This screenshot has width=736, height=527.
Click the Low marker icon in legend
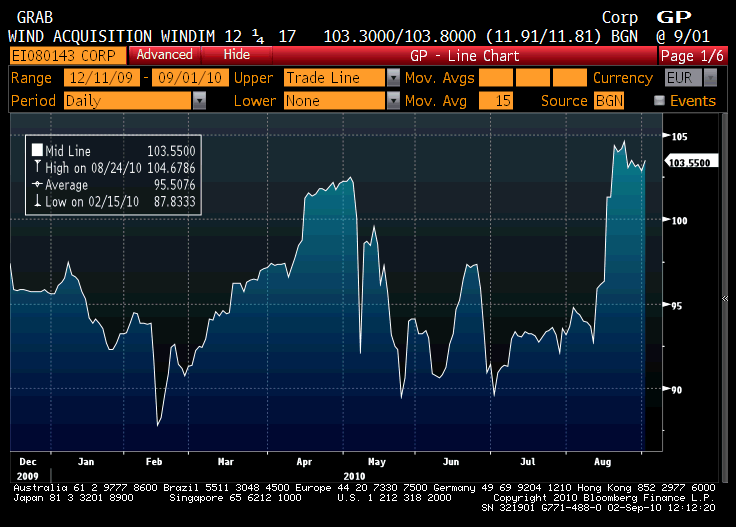click(38, 201)
